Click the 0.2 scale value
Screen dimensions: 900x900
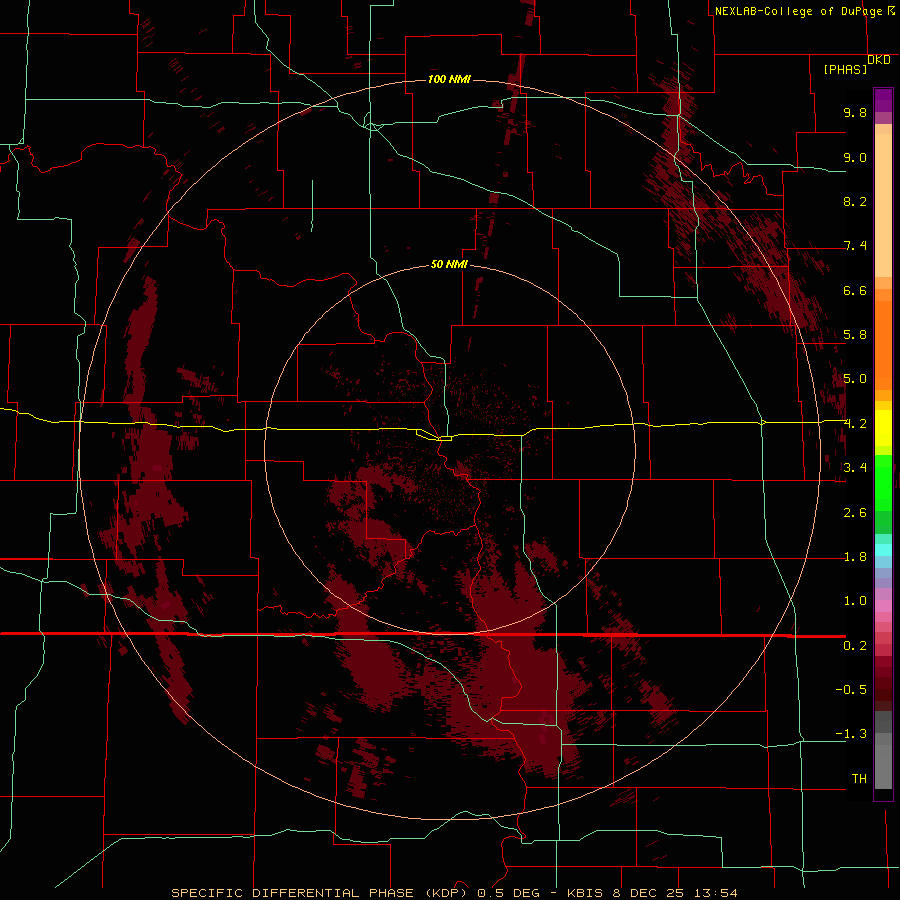pyautogui.click(x=855, y=646)
